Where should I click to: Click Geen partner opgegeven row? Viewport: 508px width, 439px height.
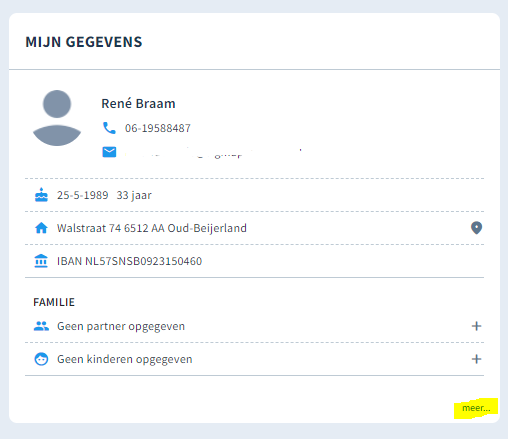(x=254, y=326)
